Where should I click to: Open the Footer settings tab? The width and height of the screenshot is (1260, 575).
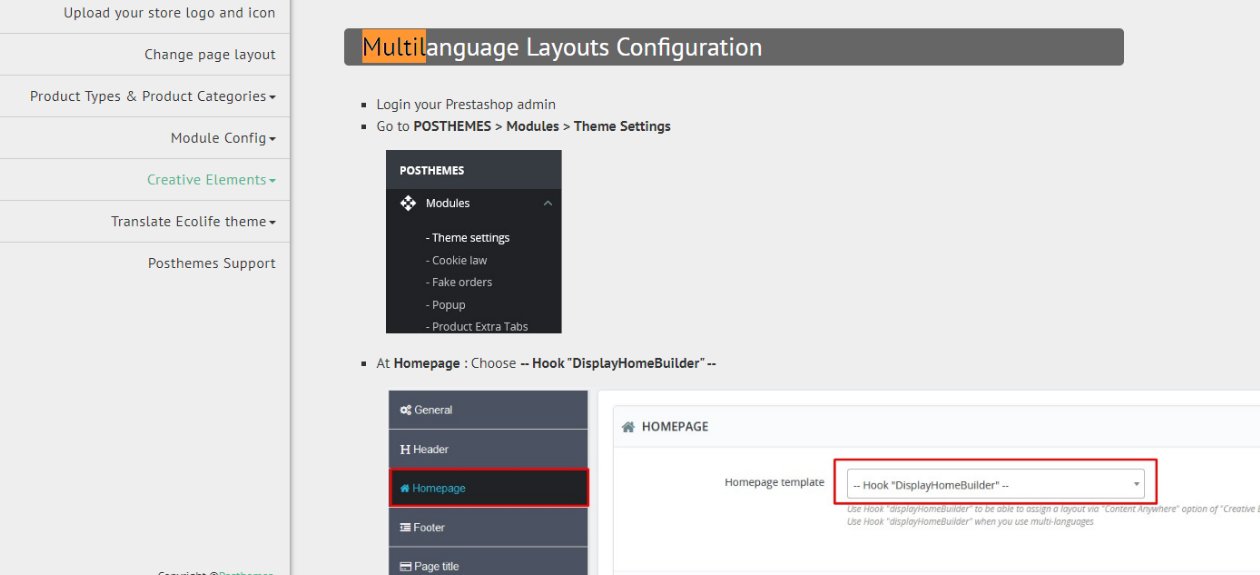click(x=488, y=527)
